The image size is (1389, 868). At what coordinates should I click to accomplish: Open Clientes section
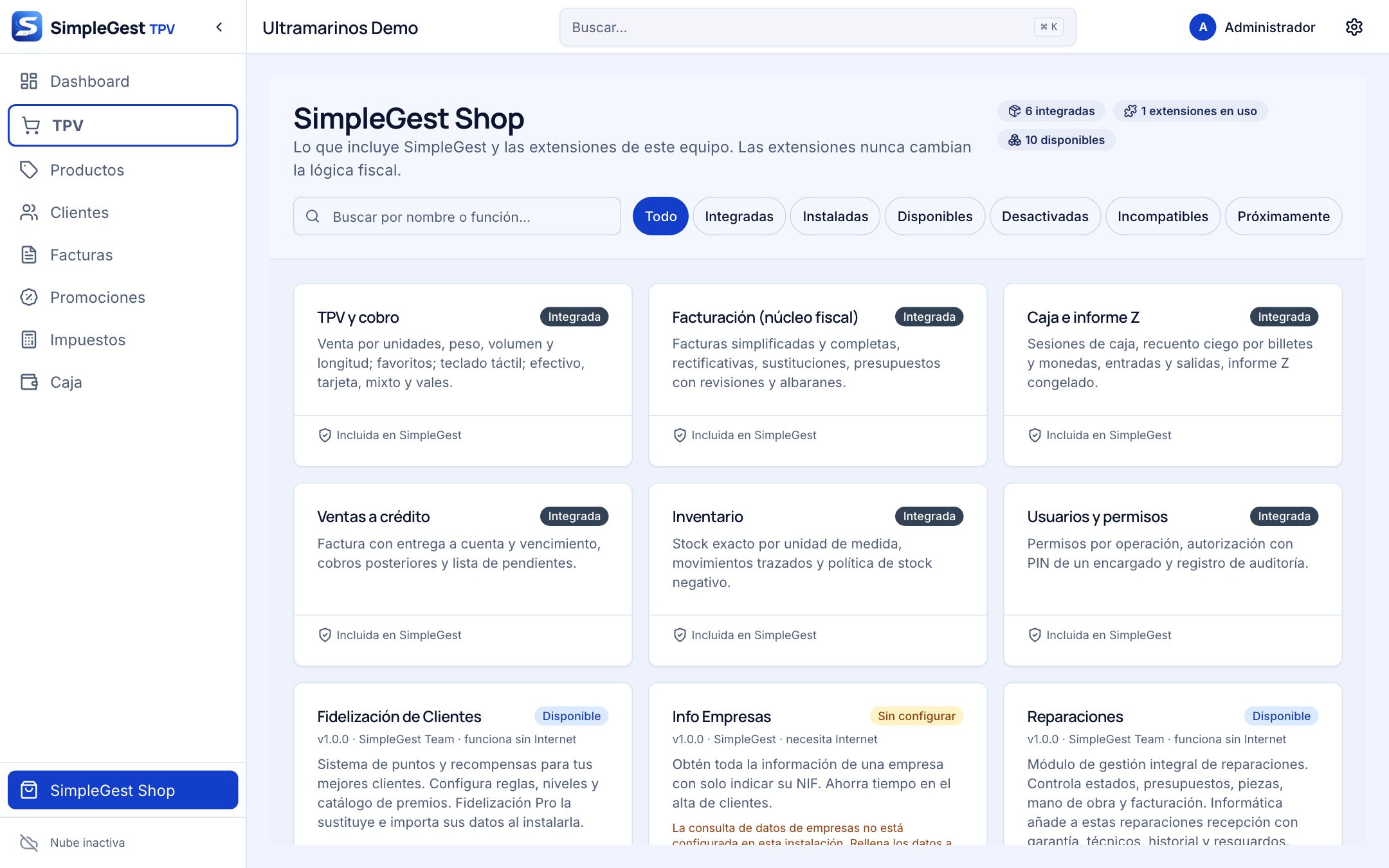[x=123, y=212]
